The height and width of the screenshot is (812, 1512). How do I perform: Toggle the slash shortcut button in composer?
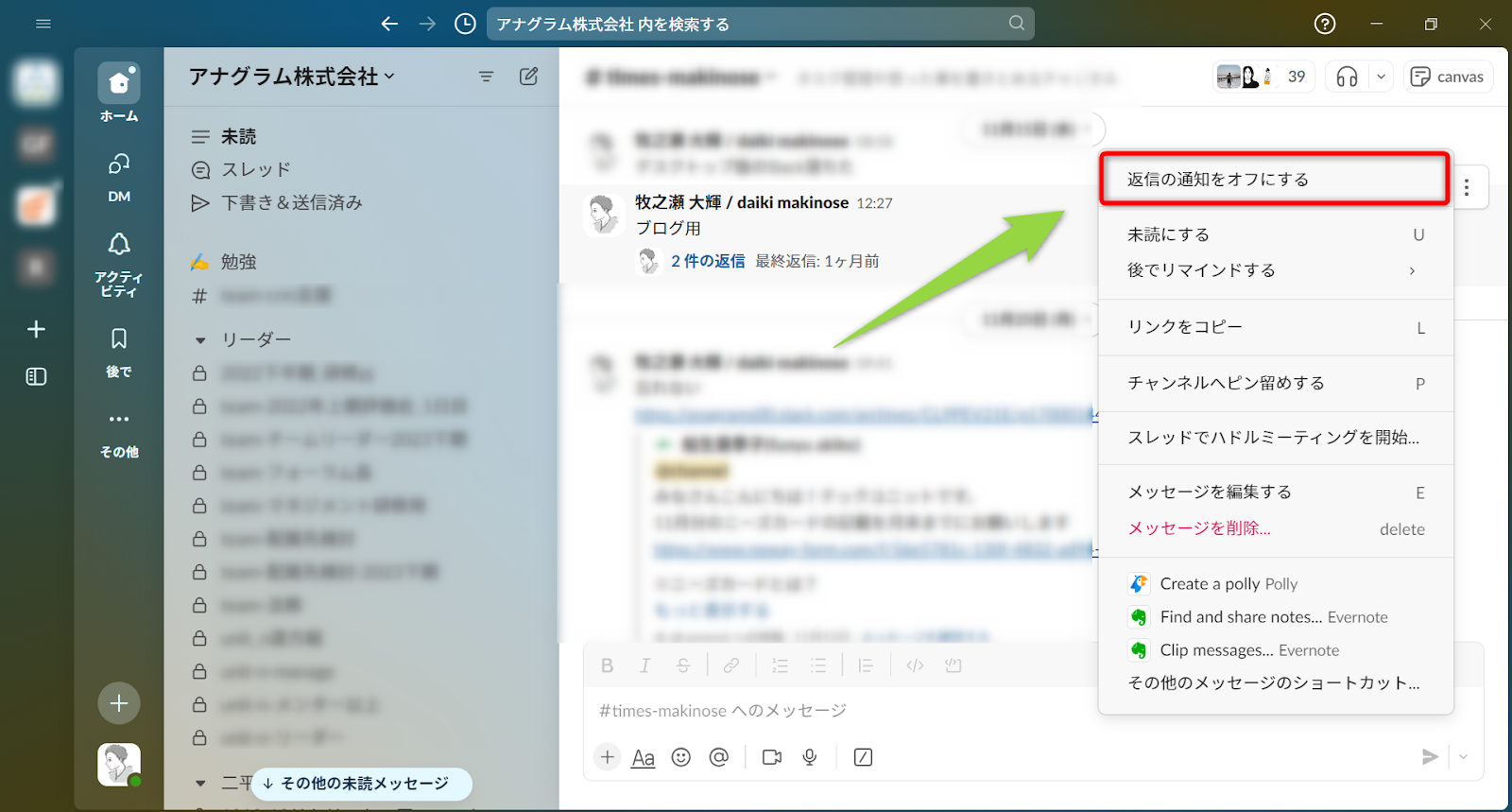click(x=863, y=757)
